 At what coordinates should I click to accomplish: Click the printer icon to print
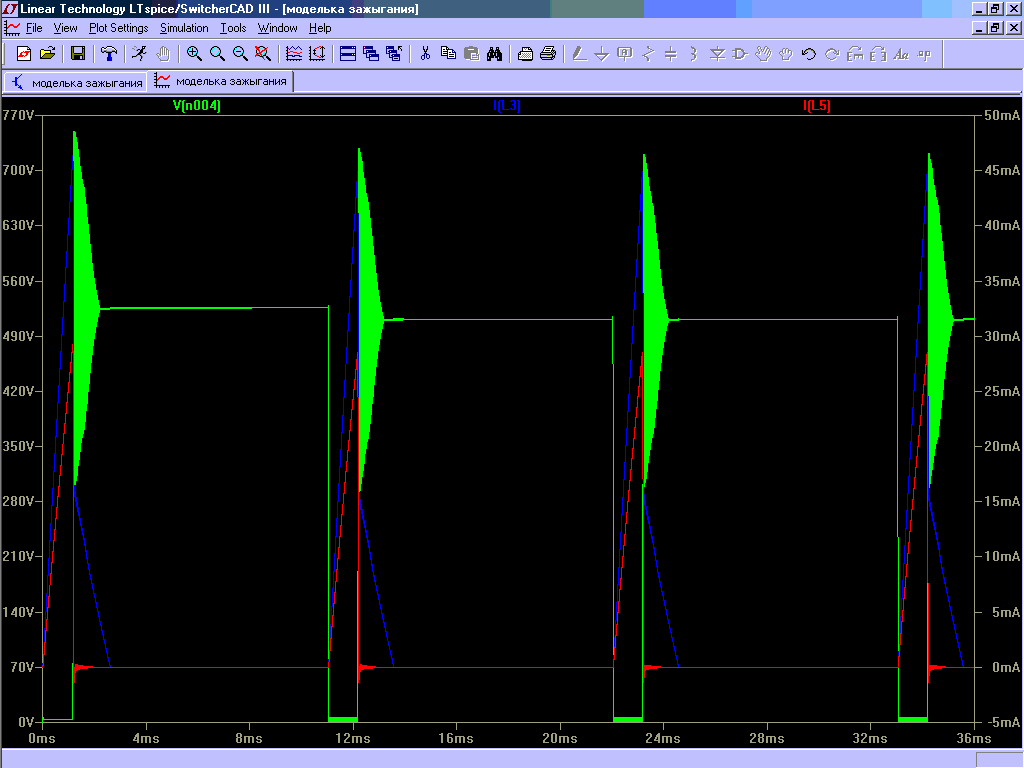coord(547,53)
